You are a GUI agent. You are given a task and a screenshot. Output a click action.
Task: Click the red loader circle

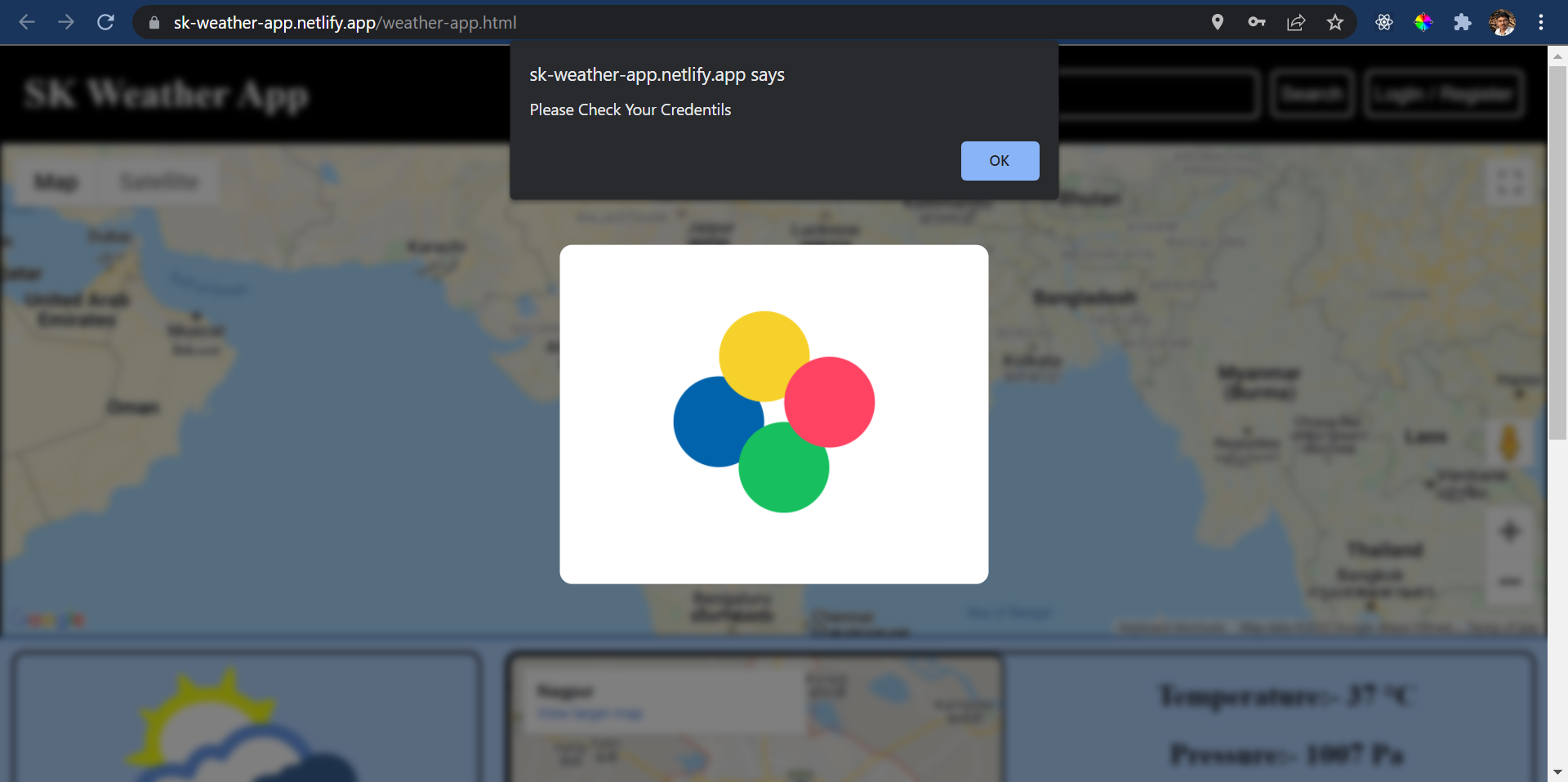coord(830,402)
